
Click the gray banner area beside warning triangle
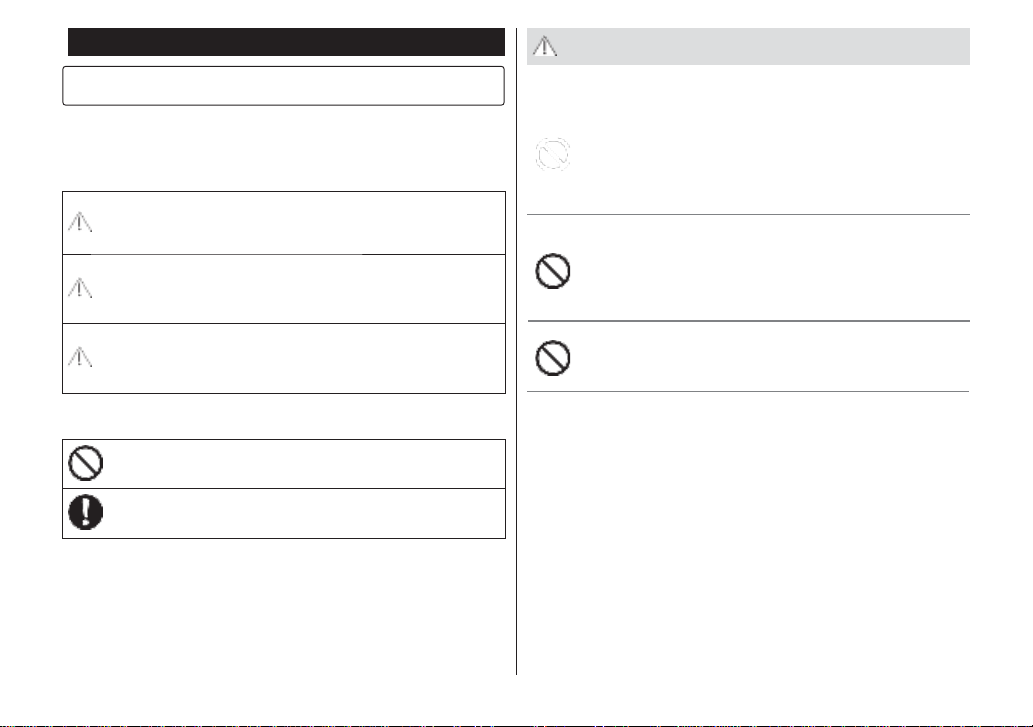(x=764, y=46)
